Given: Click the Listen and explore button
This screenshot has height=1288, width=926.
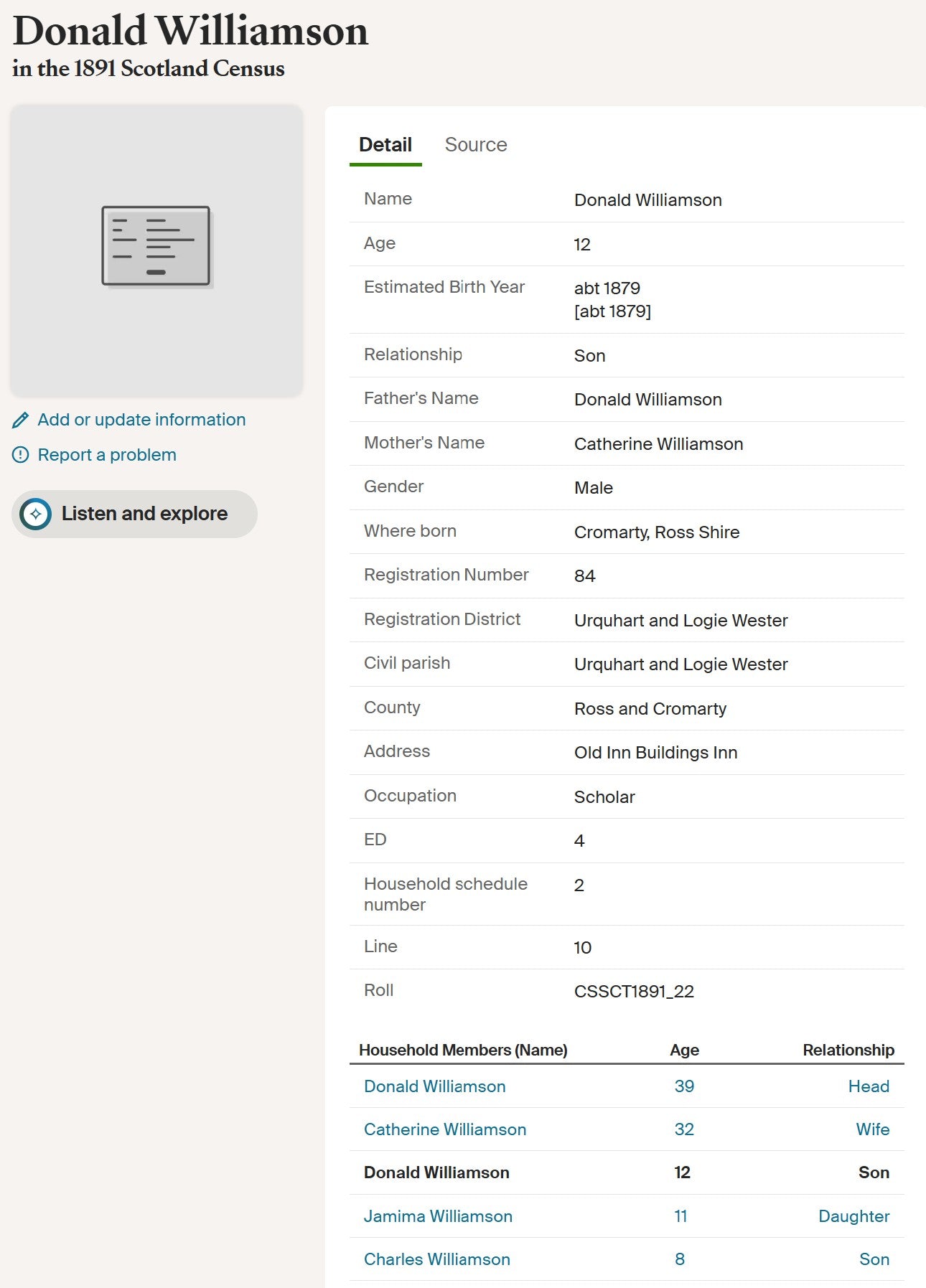Looking at the screenshot, I should tap(134, 514).
